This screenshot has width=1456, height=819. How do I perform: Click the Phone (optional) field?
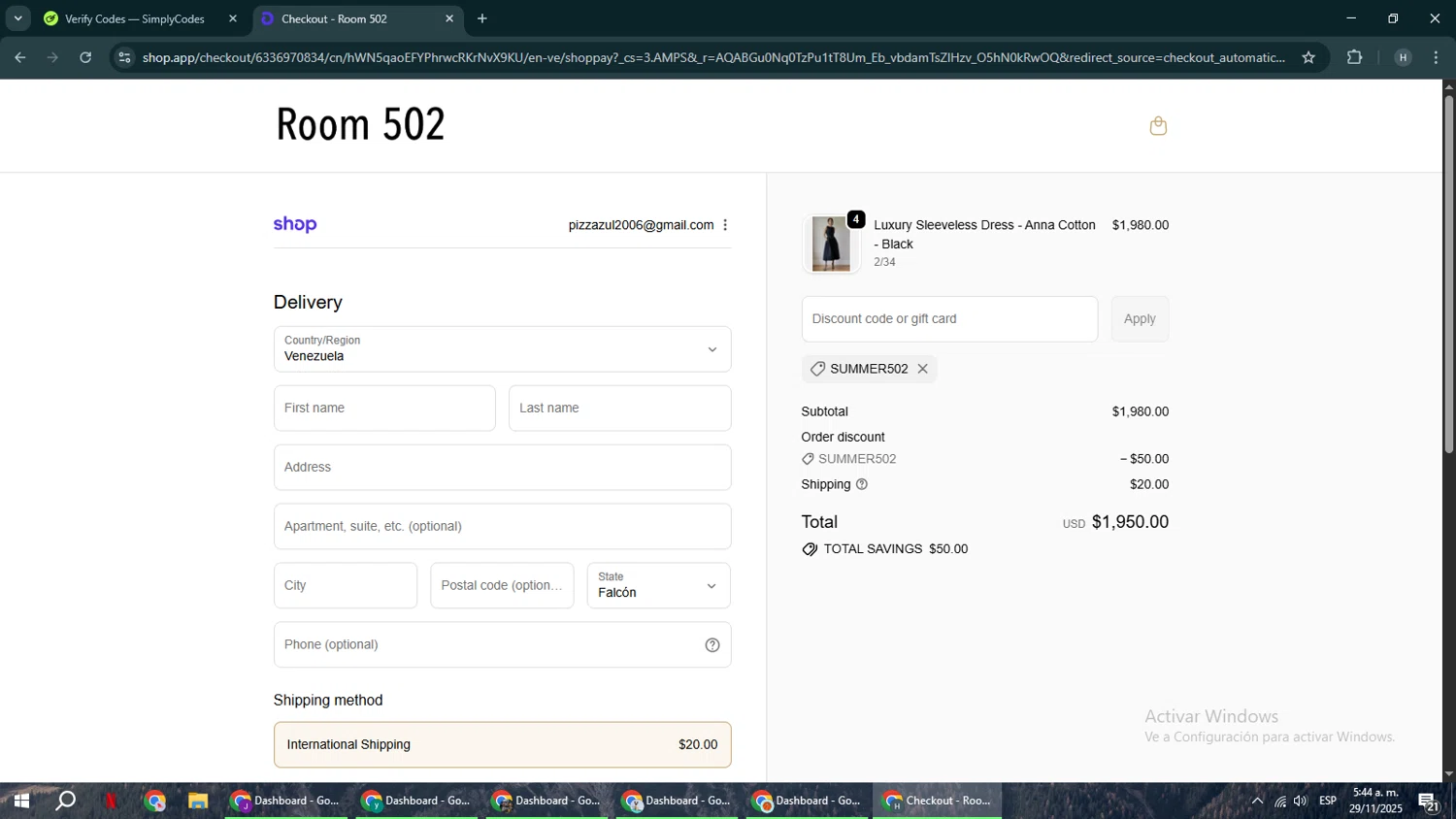[x=502, y=645]
